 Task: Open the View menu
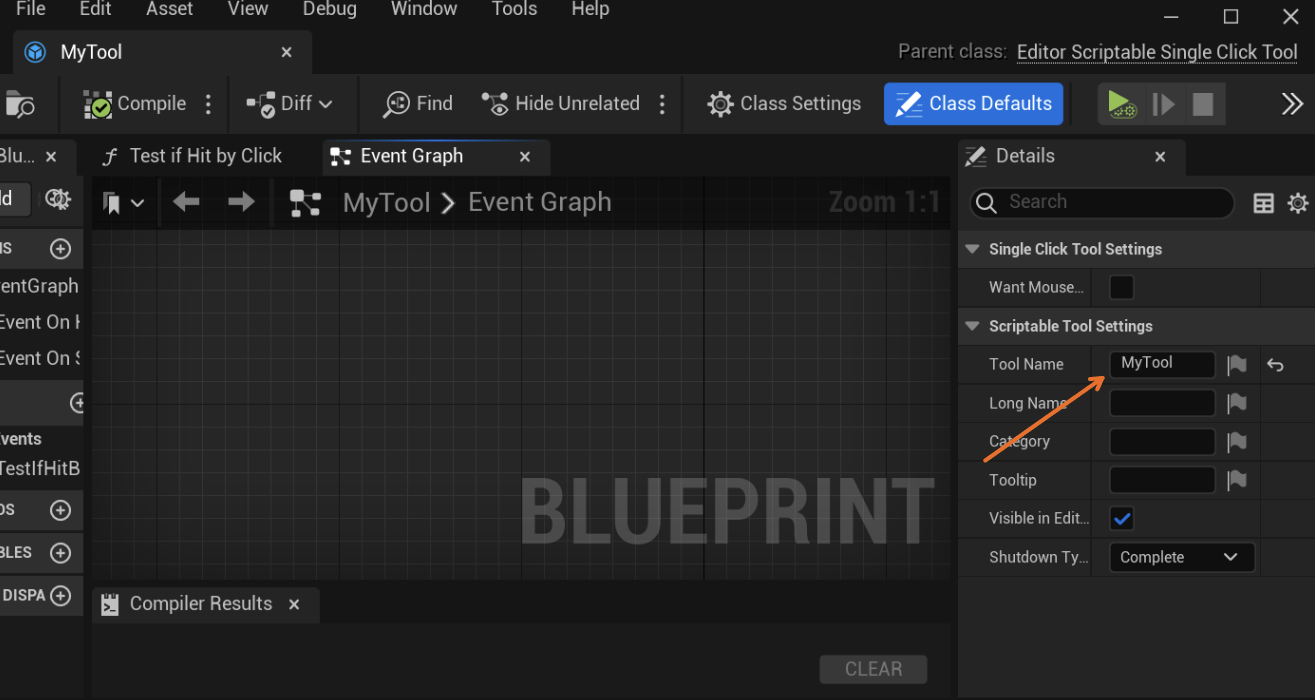(x=247, y=9)
